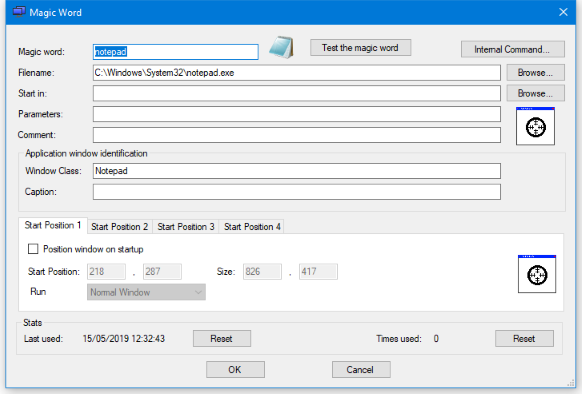582x394 pixels.
Task: Click the Times used value 0
Action: (x=436, y=339)
